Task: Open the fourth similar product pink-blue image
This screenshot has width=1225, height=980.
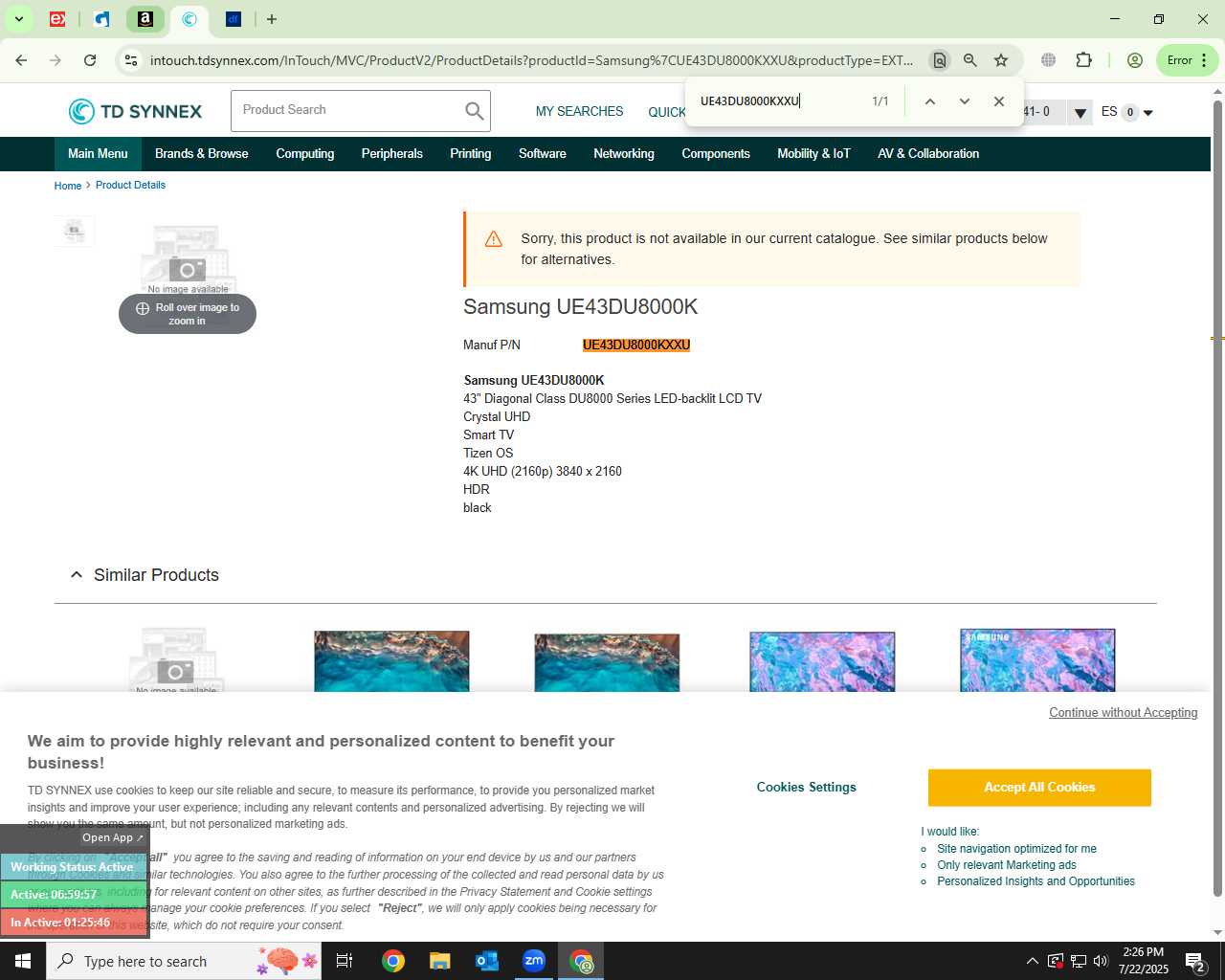Action: pos(822,661)
